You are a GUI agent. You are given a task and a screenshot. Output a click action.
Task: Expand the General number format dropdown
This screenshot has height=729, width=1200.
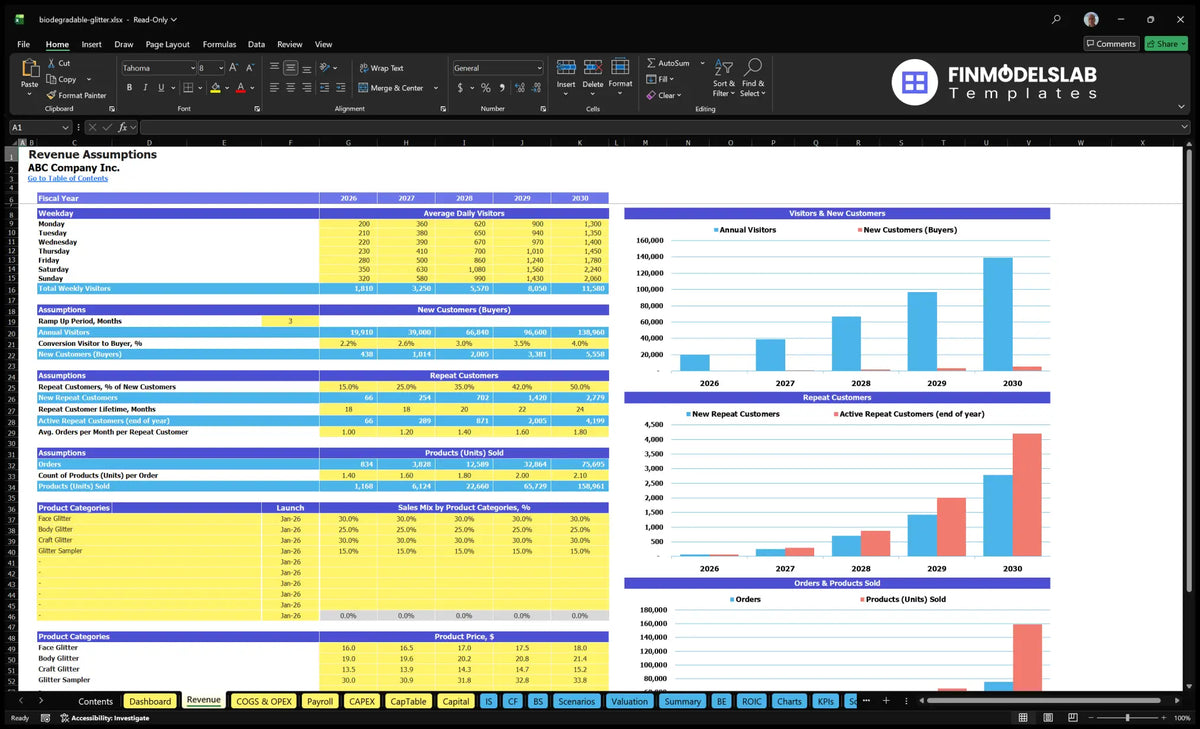coord(539,68)
